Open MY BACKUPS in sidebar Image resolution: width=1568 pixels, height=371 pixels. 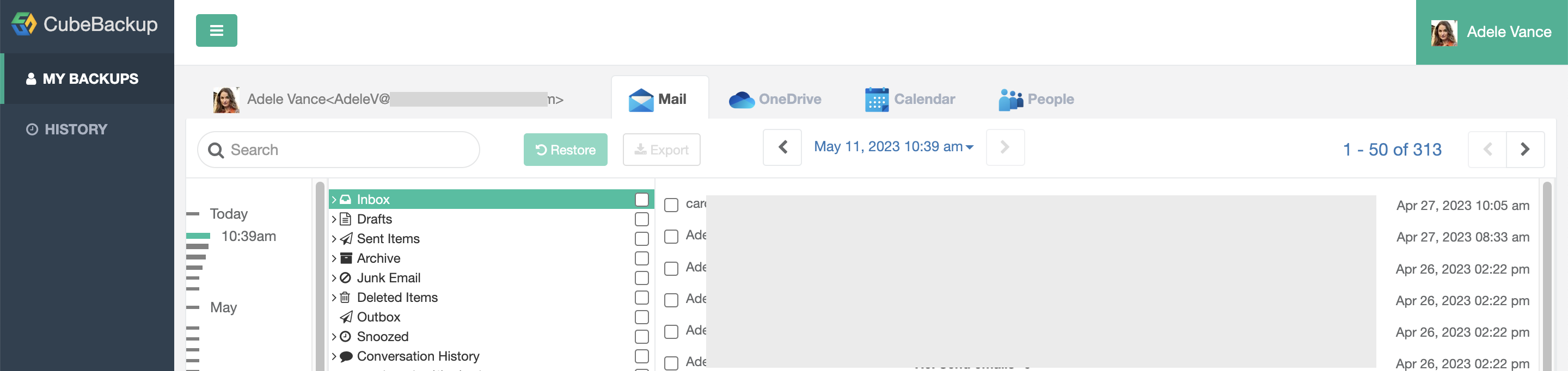tap(87, 79)
